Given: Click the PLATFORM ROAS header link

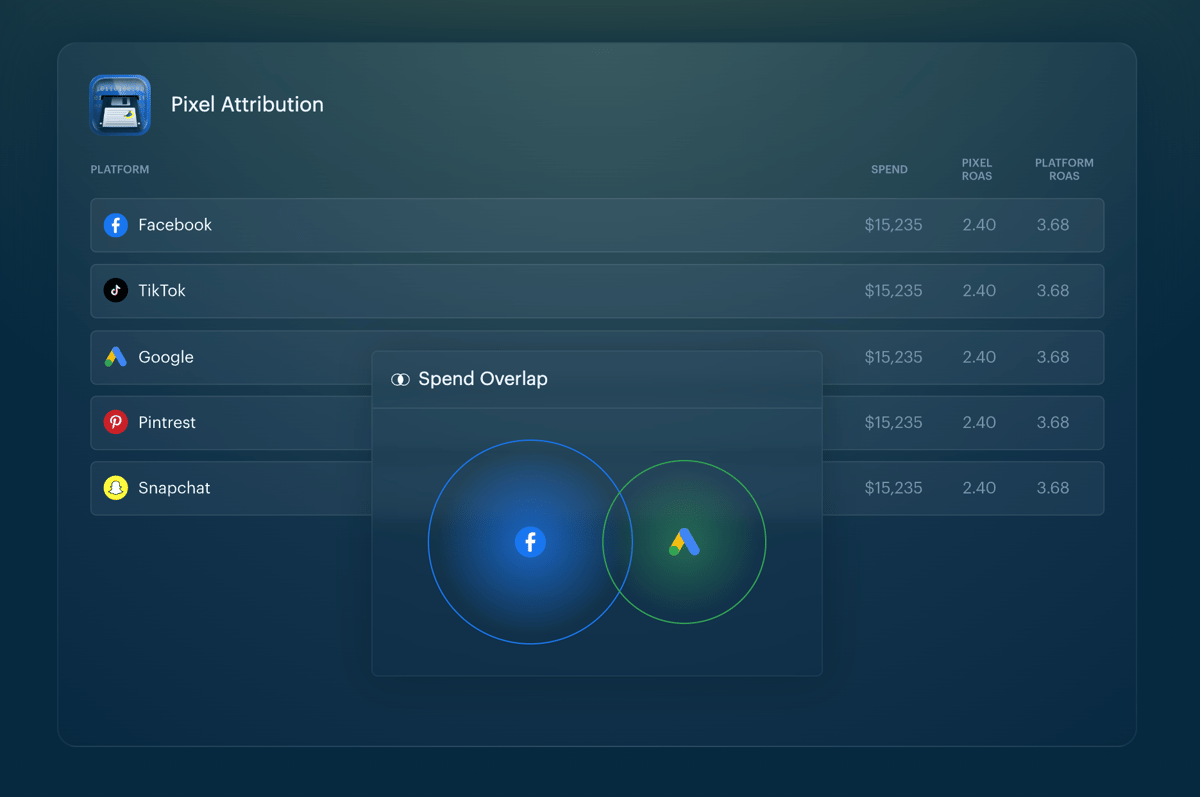Looking at the screenshot, I should [x=1064, y=169].
